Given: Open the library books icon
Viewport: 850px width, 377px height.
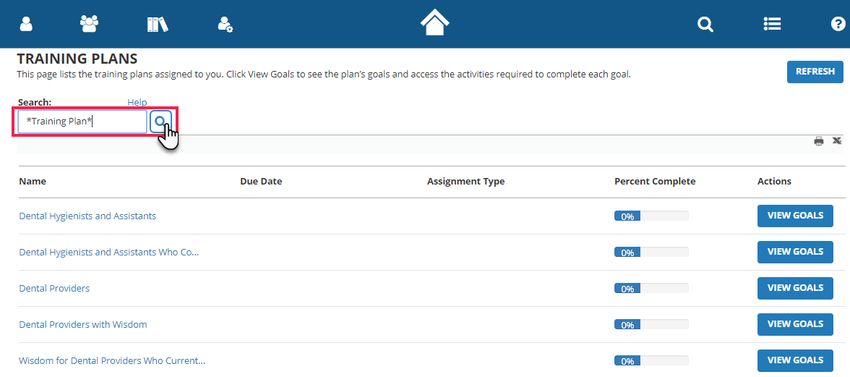Looking at the screenshot, I should 157,24.
